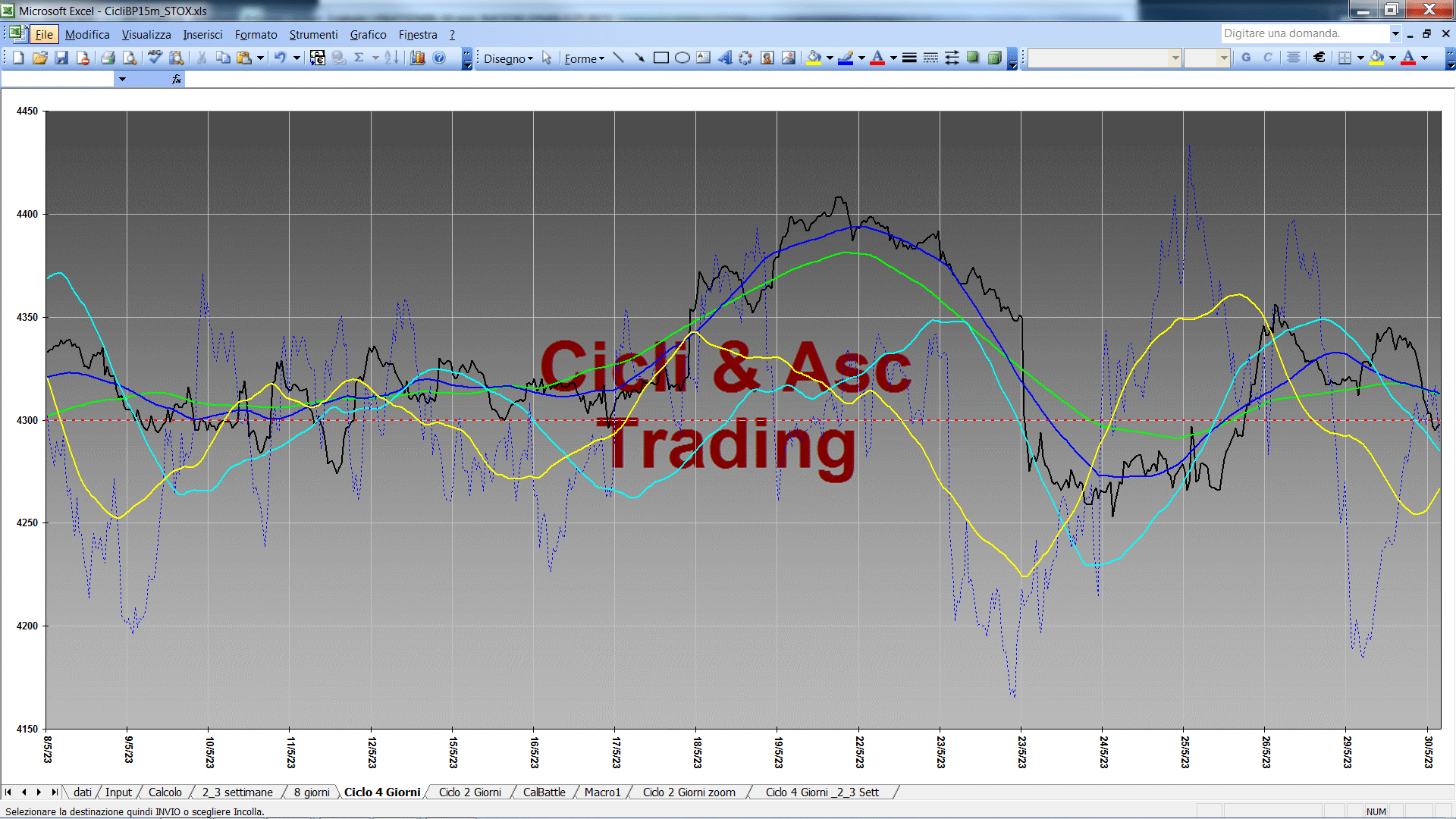
Task: Run the ABC spelling check icon
Action: (155, 58)
